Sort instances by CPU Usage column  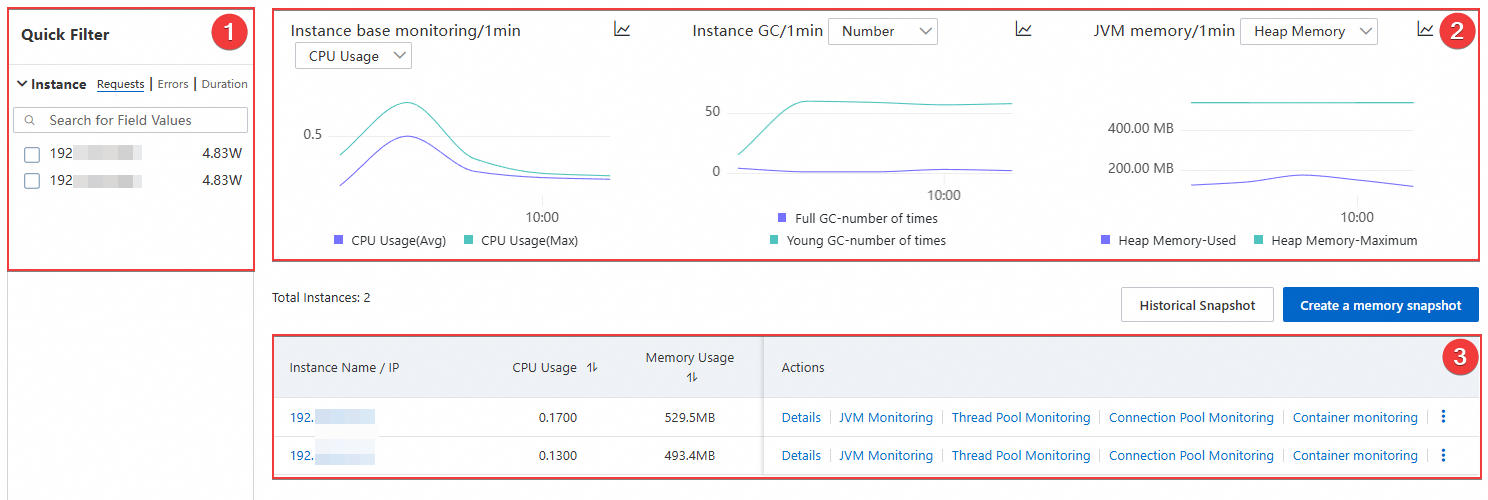click(592, 368)
